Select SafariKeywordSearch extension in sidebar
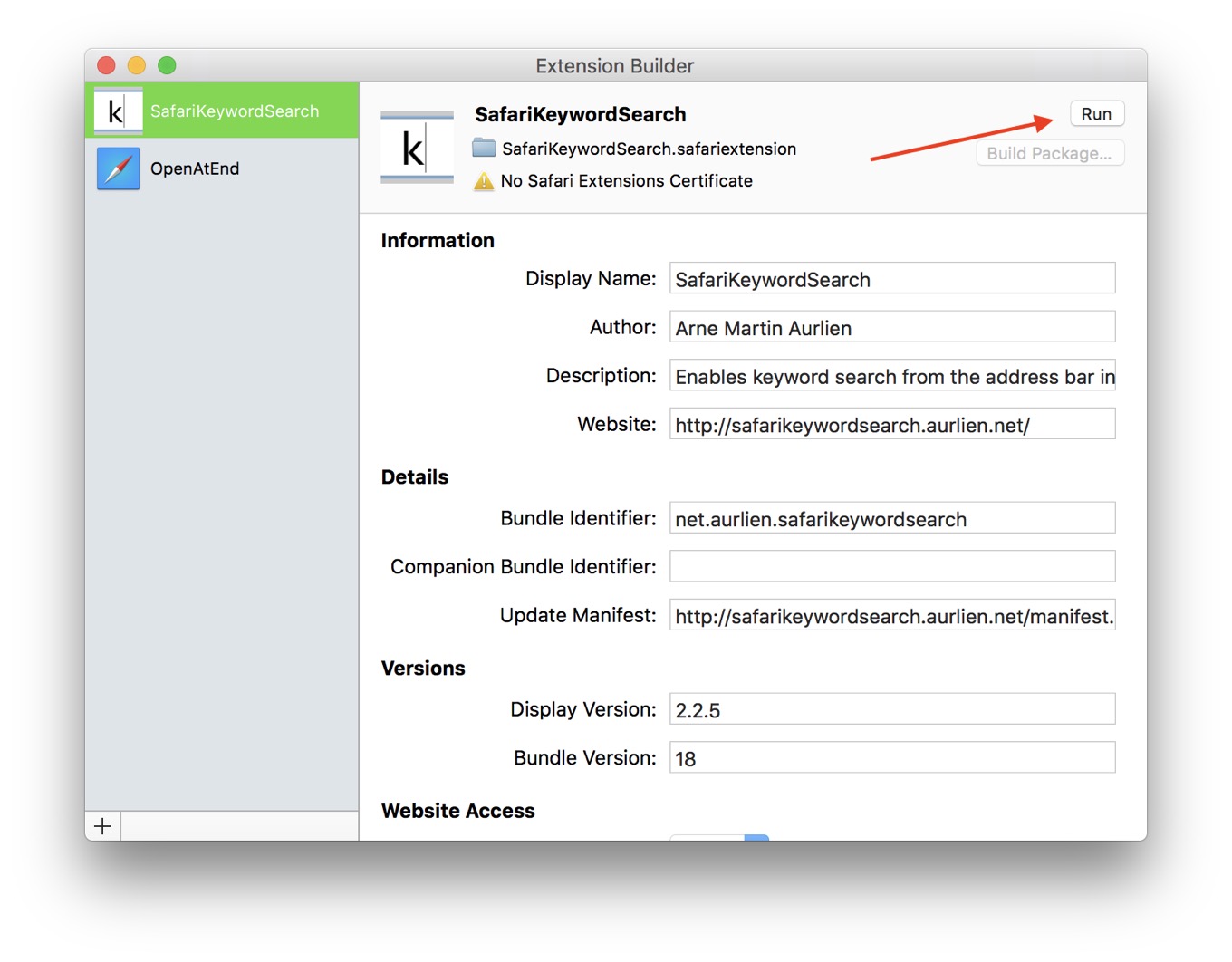Viewport: 1232px width, 962px height. (222, 111)
